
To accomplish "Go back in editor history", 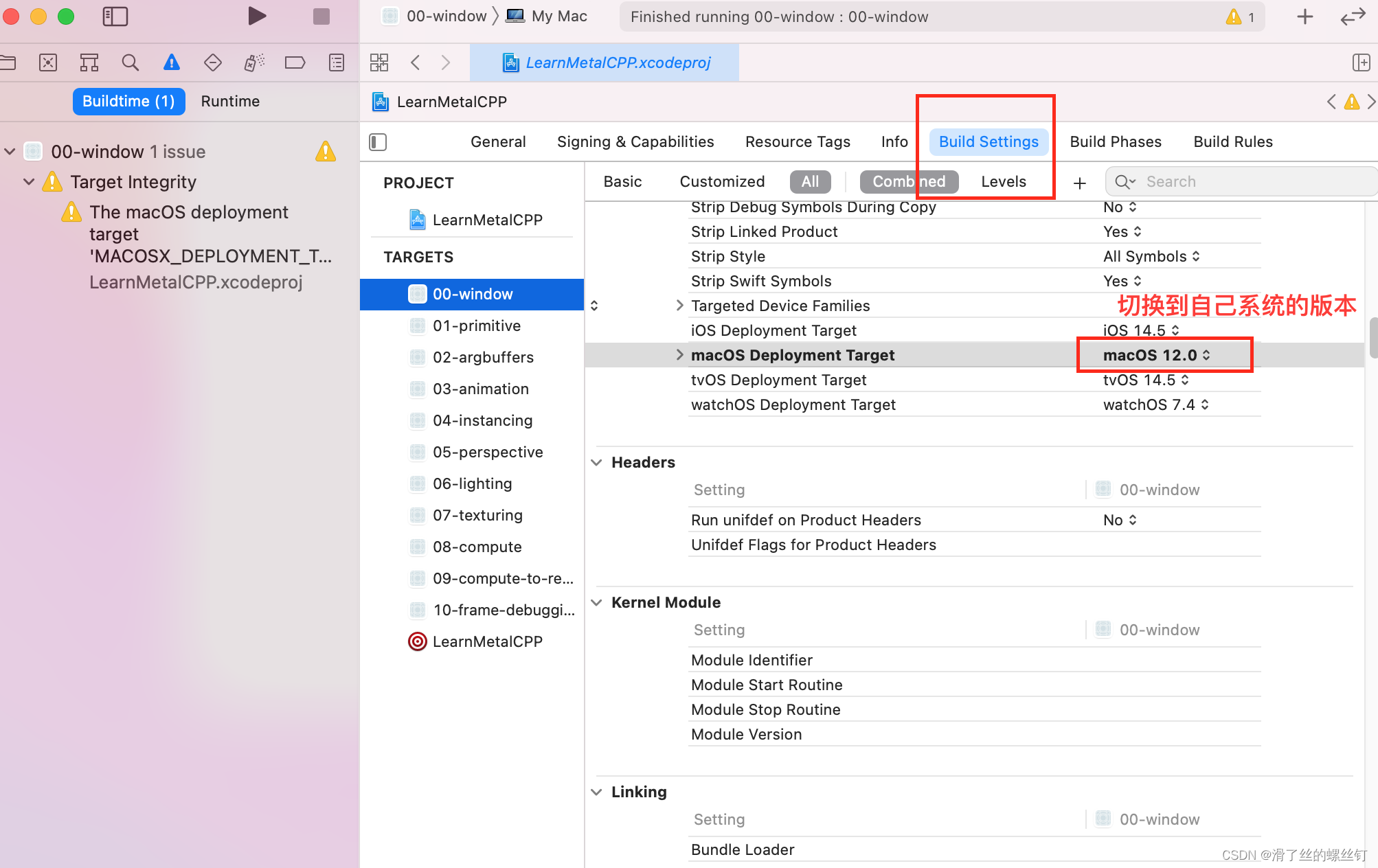I will 415,62.
